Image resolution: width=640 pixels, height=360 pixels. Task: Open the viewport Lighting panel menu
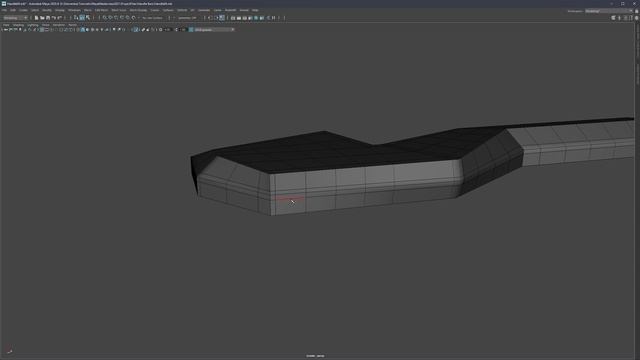[x=33, y=25]
